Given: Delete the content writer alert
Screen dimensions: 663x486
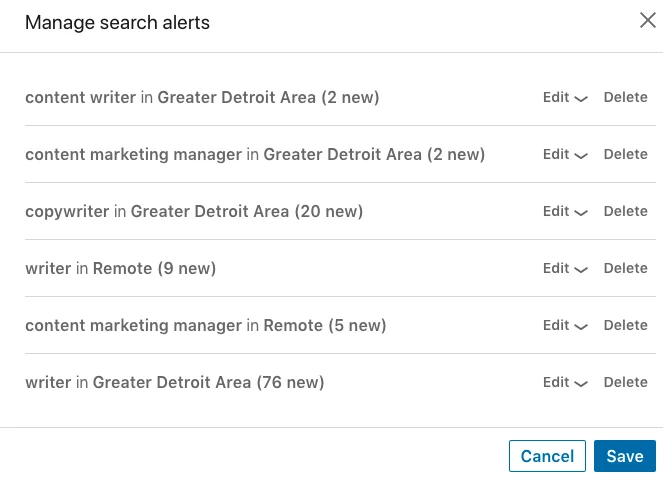Looking at the screenshot, I should point(625,97).
